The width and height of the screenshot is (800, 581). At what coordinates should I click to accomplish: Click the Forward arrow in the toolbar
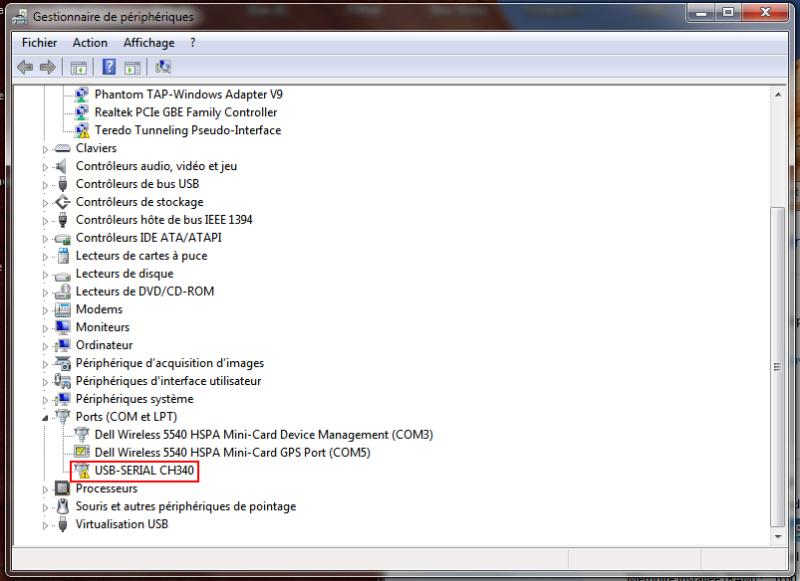click(x=46, y=67)
